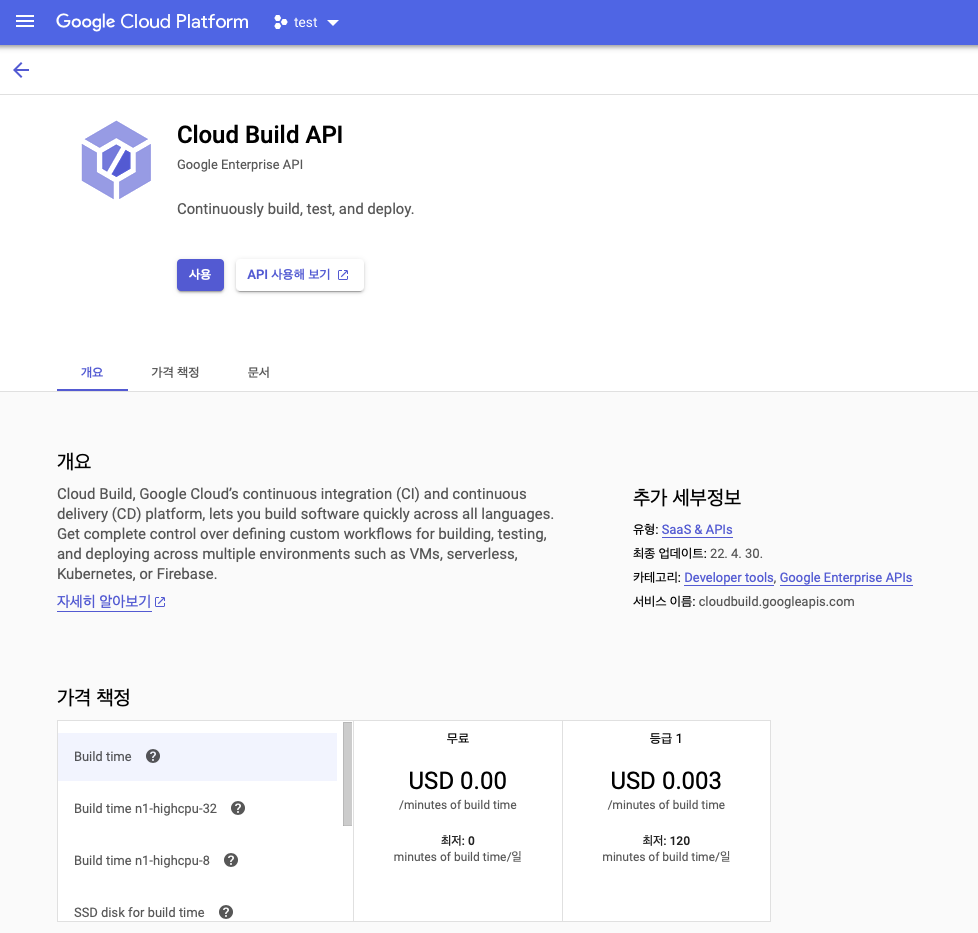Click the USD 0.00 free tier price

458,781
